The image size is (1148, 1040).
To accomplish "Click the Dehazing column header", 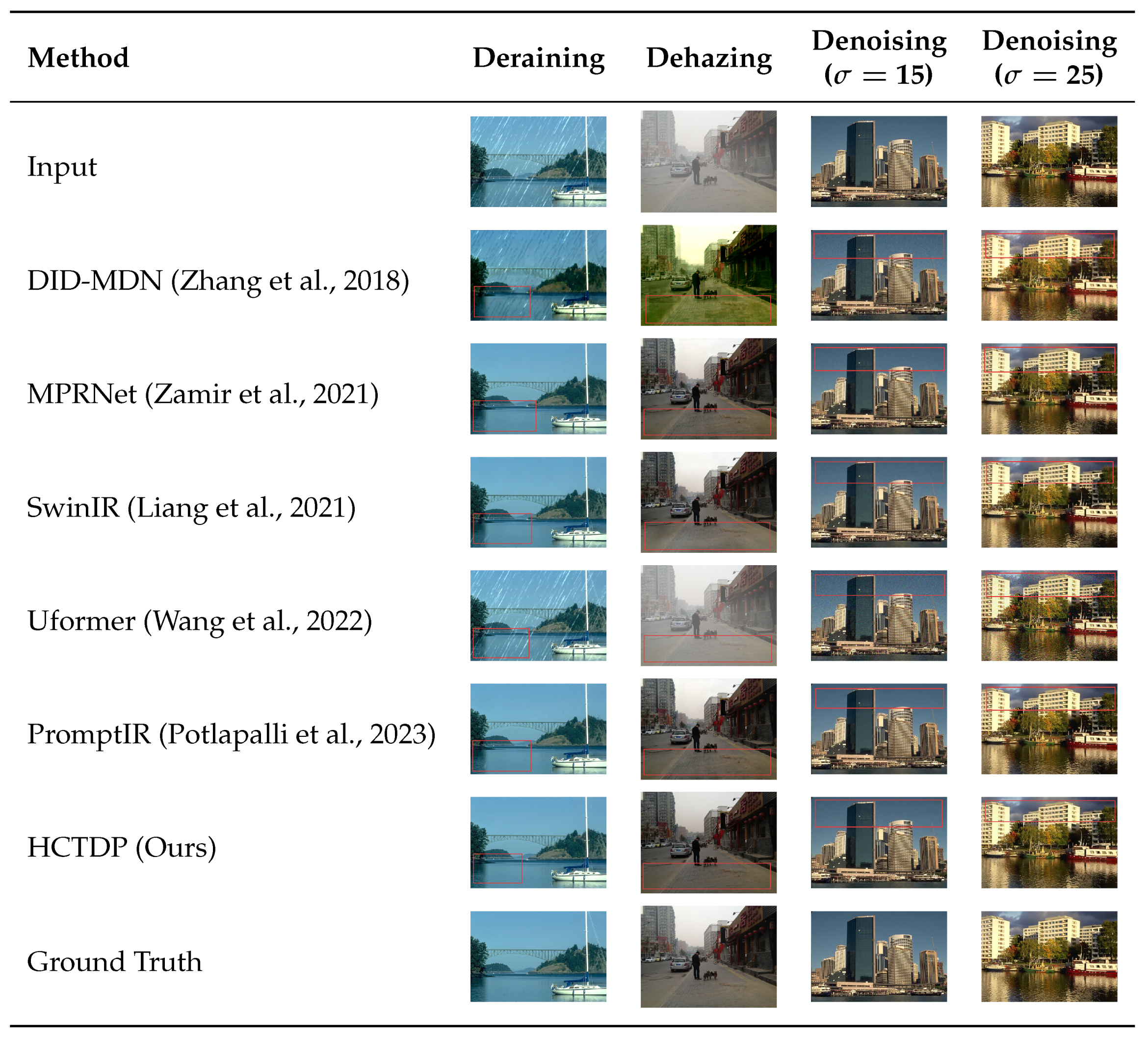I will 708,58.
